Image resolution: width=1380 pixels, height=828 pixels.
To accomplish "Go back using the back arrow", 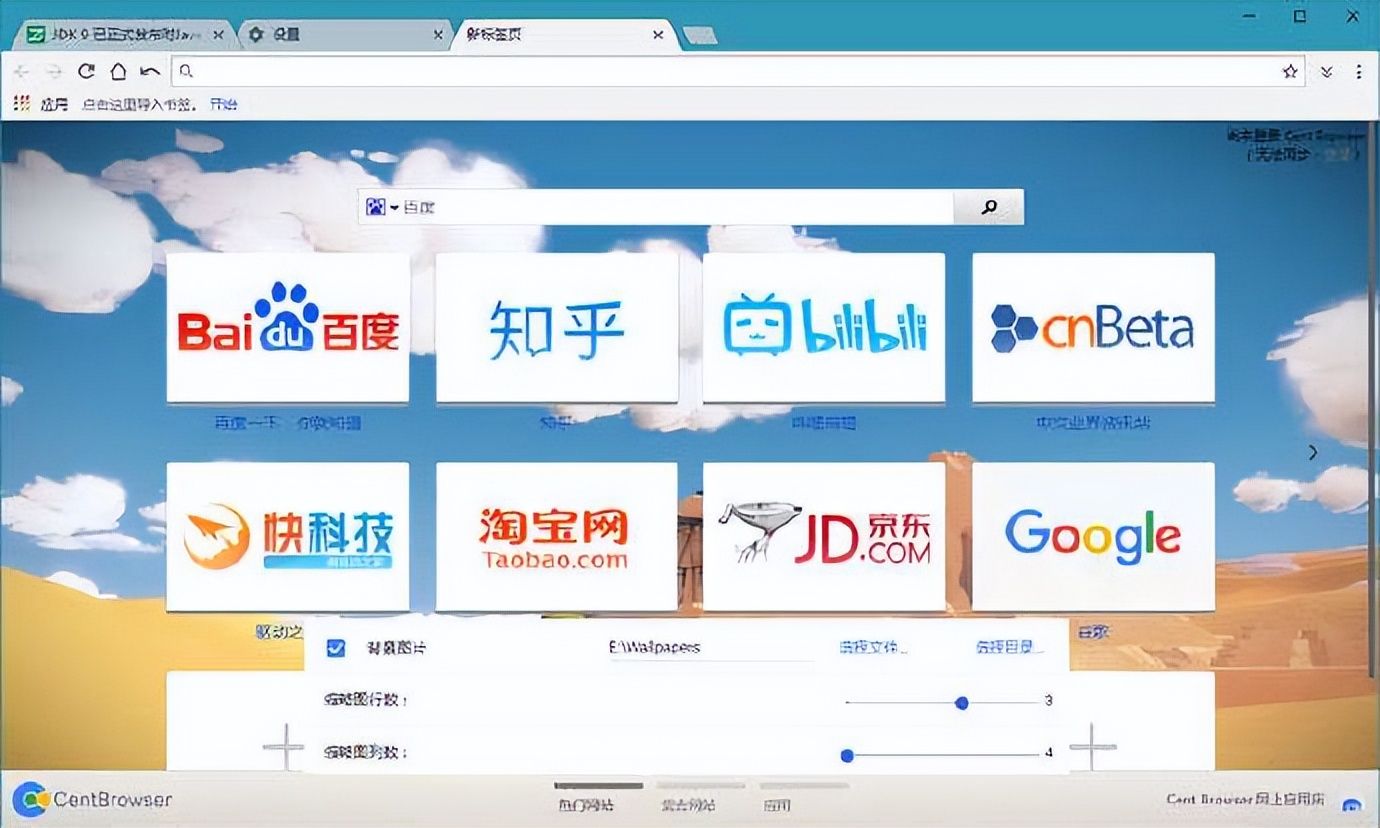I will tap(22, 72).
